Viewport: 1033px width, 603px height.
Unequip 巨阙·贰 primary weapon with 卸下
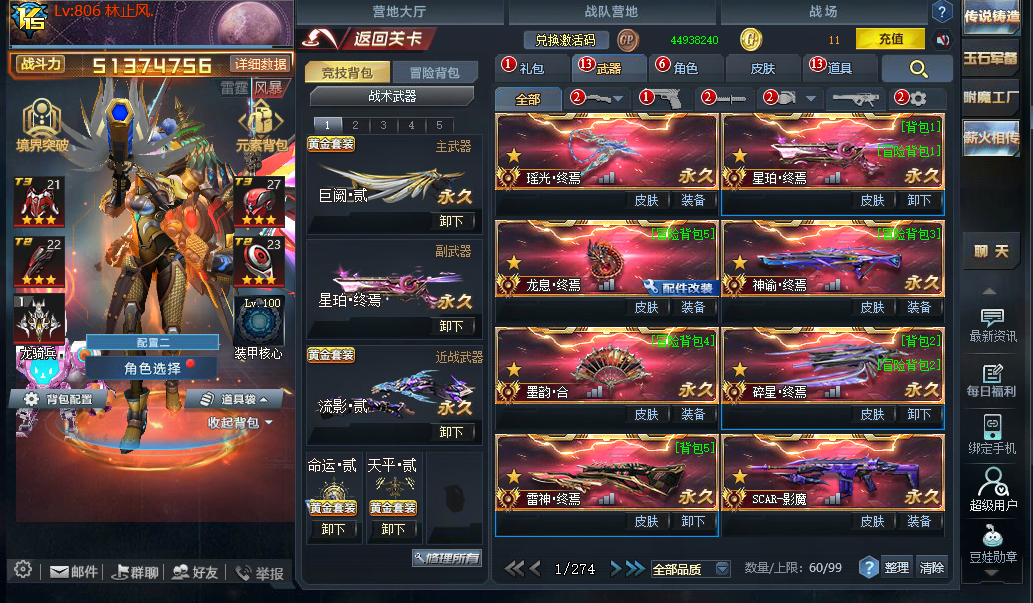pyautogui.click(x=451, y=221)
